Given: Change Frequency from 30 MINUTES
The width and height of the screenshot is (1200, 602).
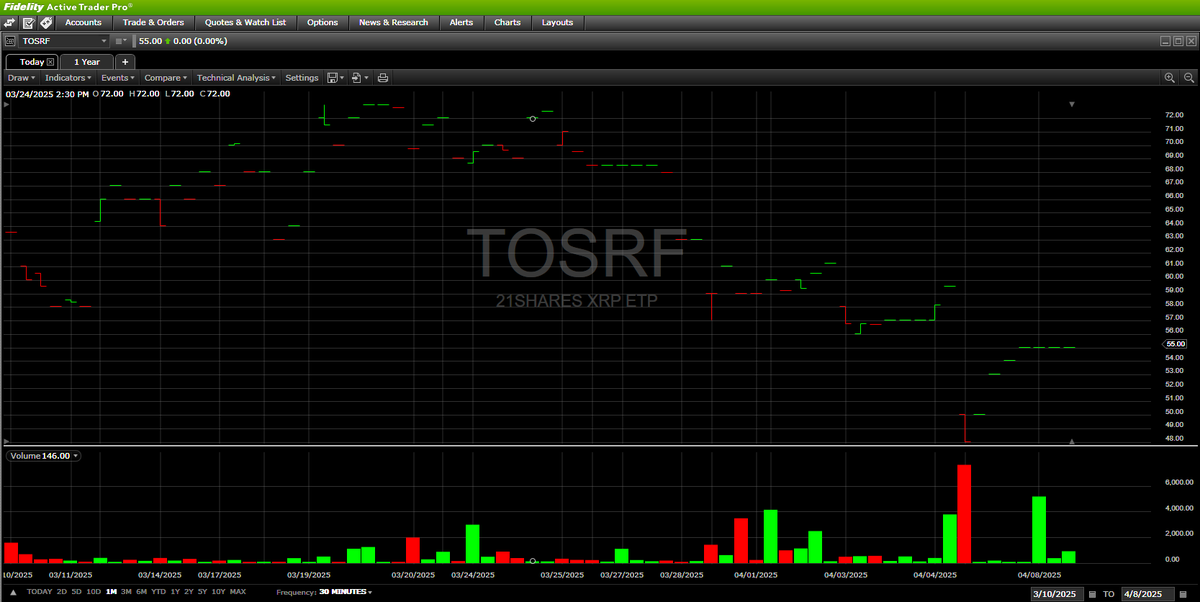Looking at the screenshot, I should [x=344, y=592].
